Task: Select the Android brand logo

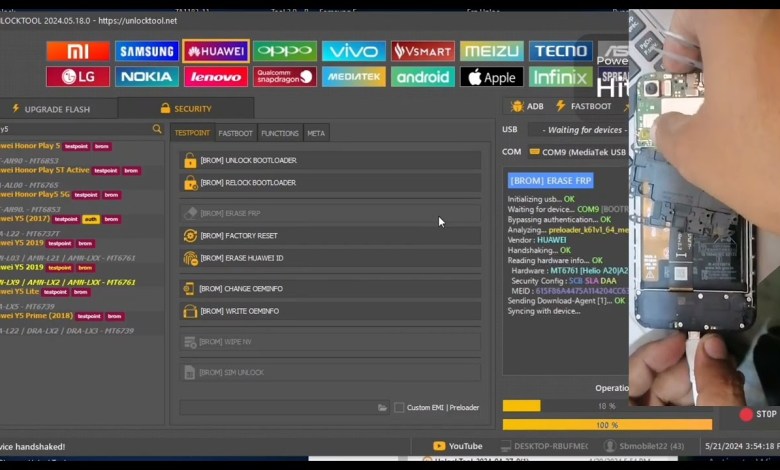Action: point(423,77)
